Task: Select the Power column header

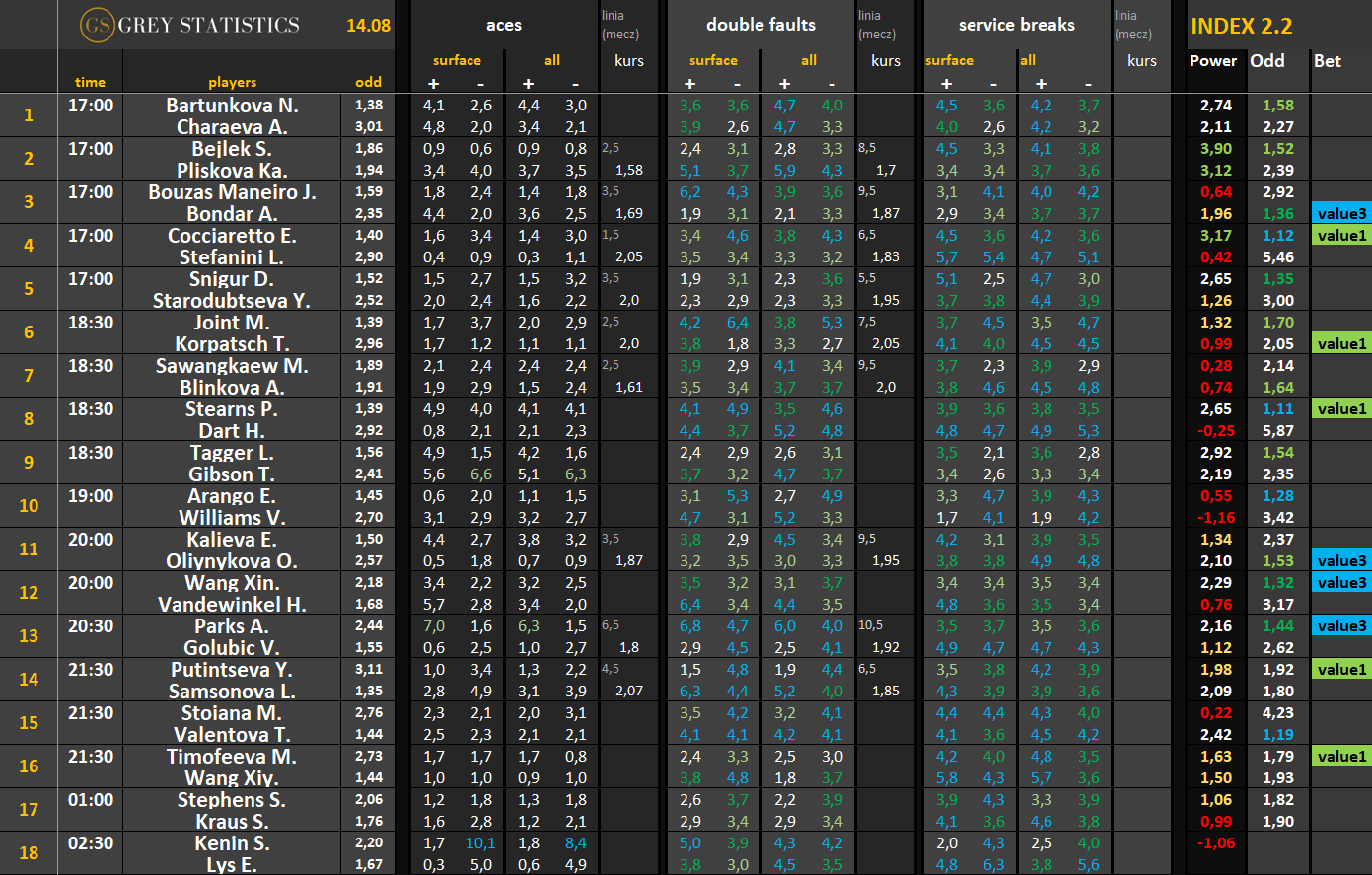Action: point(1213,61)
